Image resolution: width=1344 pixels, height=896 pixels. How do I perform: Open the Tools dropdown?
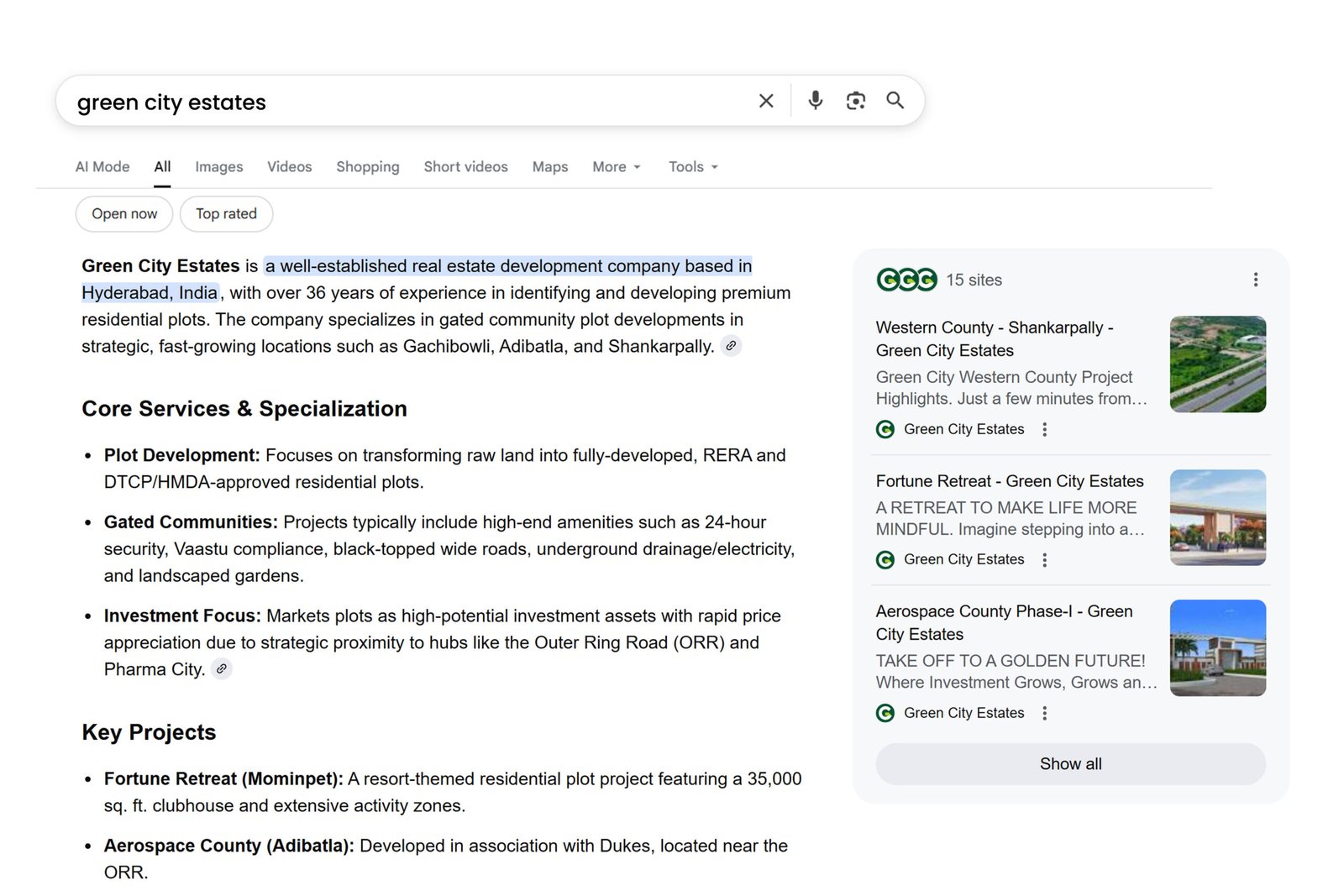692,166
